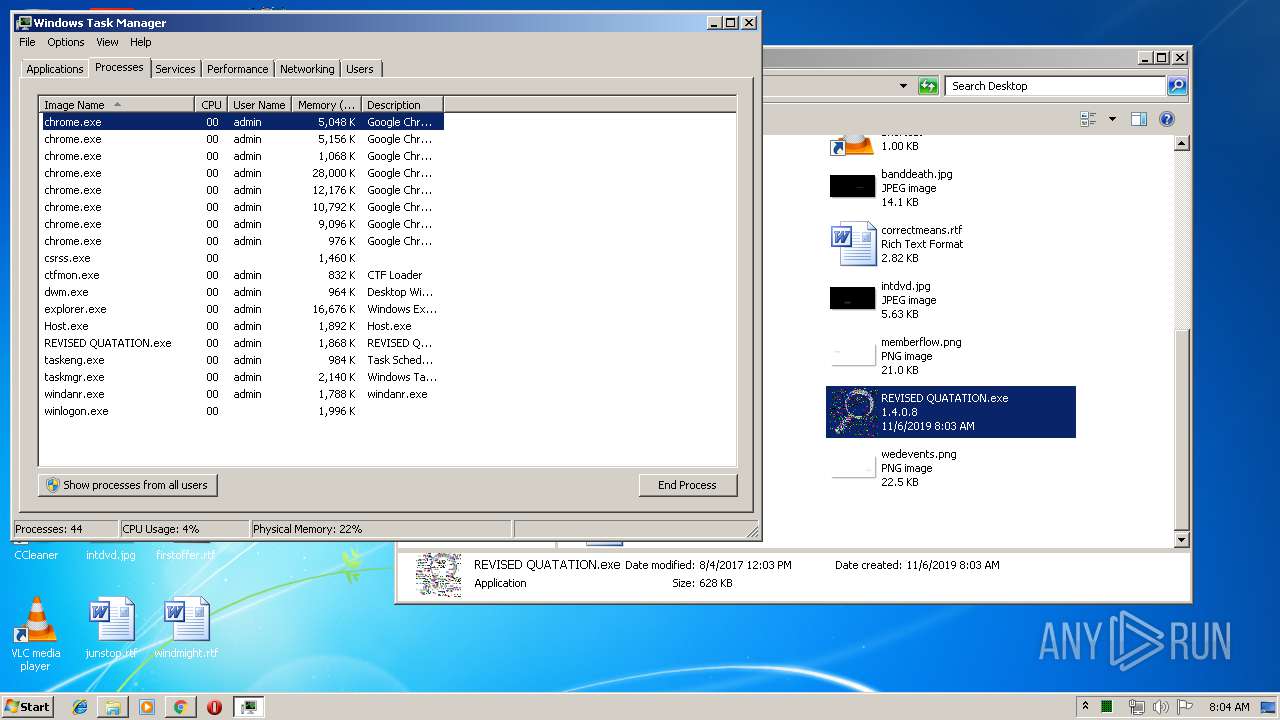Viewport: 1280px width, 720px height.
Task: Click the green tray CPU meter icon
Action: point(1108,707)
